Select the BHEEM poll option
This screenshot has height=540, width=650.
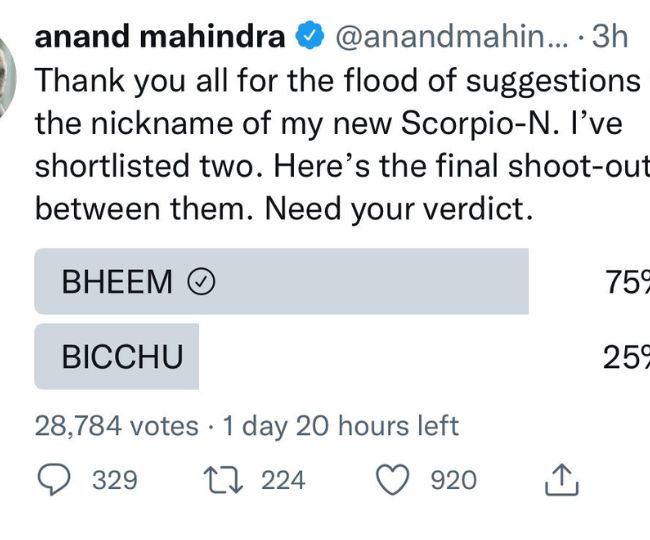pyautogui.click(x=280, y=282)
